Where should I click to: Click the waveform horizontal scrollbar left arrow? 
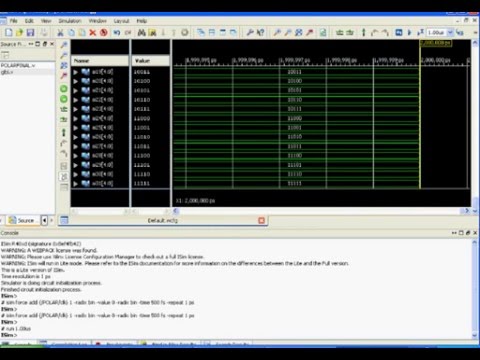coord(176,211)
